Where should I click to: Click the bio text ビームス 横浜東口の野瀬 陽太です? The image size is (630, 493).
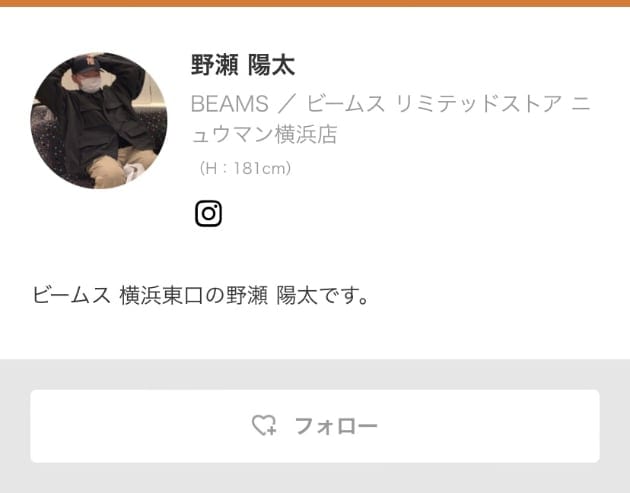tap(200, 296)
